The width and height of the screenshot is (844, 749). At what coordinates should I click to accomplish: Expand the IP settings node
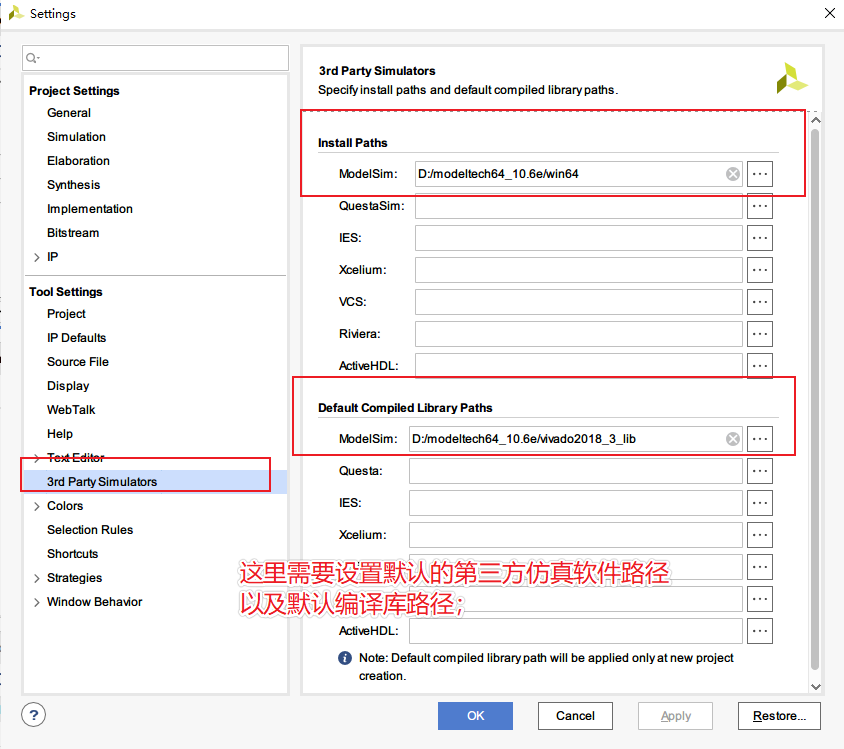point(37,257)
